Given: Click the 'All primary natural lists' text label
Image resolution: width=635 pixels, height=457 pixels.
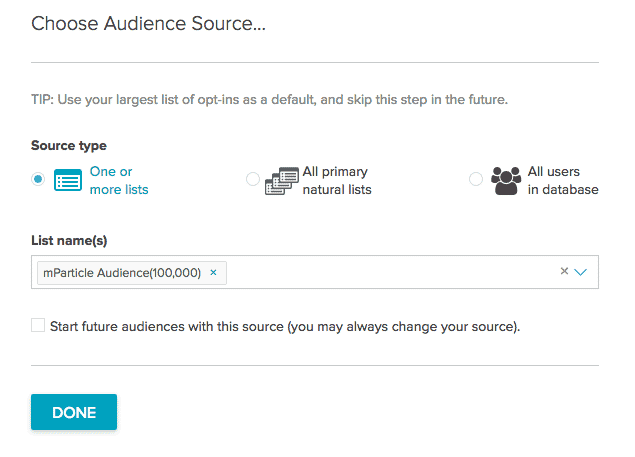Looking at the screenshot, I should (337, 180).
